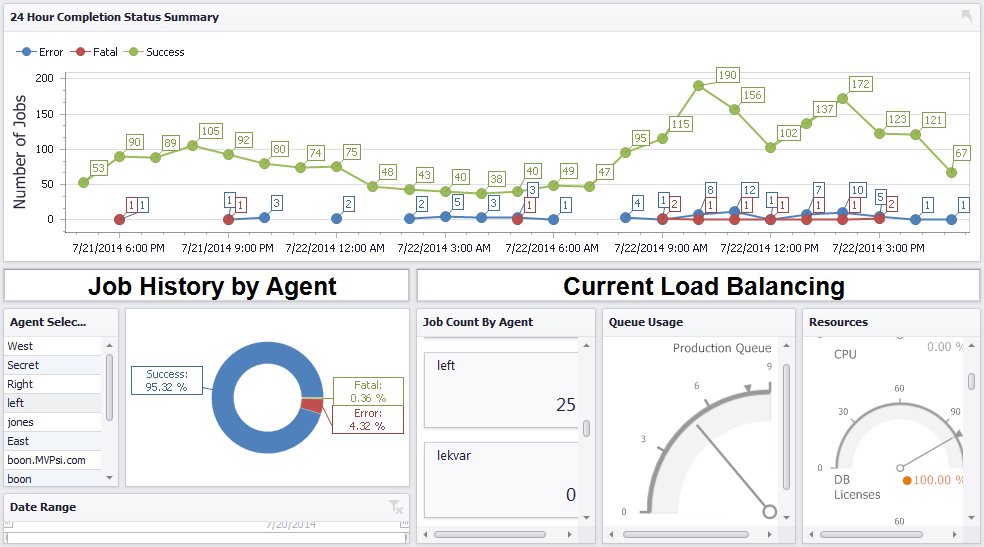Select agent East in the list

pos(53,441)
